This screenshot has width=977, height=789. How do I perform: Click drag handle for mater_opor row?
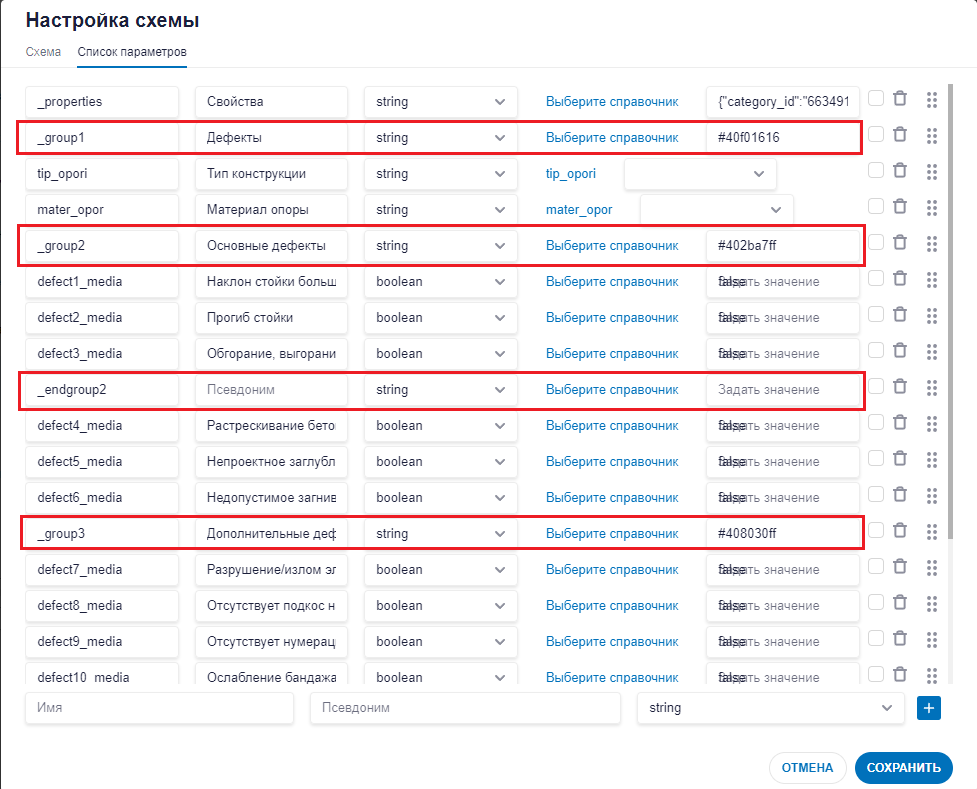pyautogui.click(x=932, y=208)
